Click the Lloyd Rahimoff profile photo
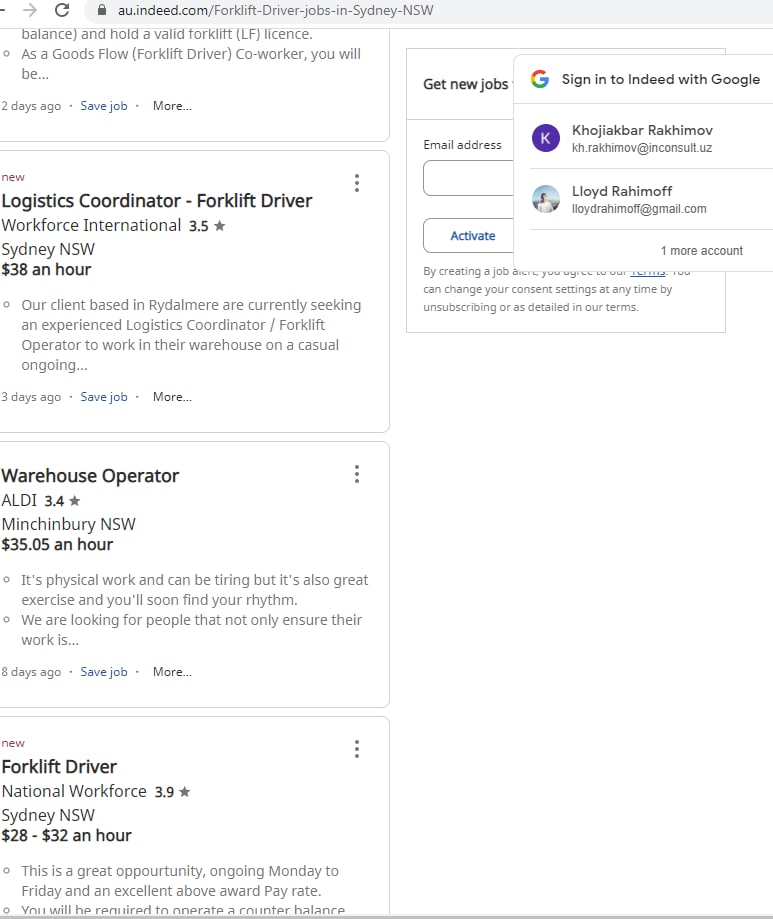Viewport: 773px width, 919px height. (546, 199)
